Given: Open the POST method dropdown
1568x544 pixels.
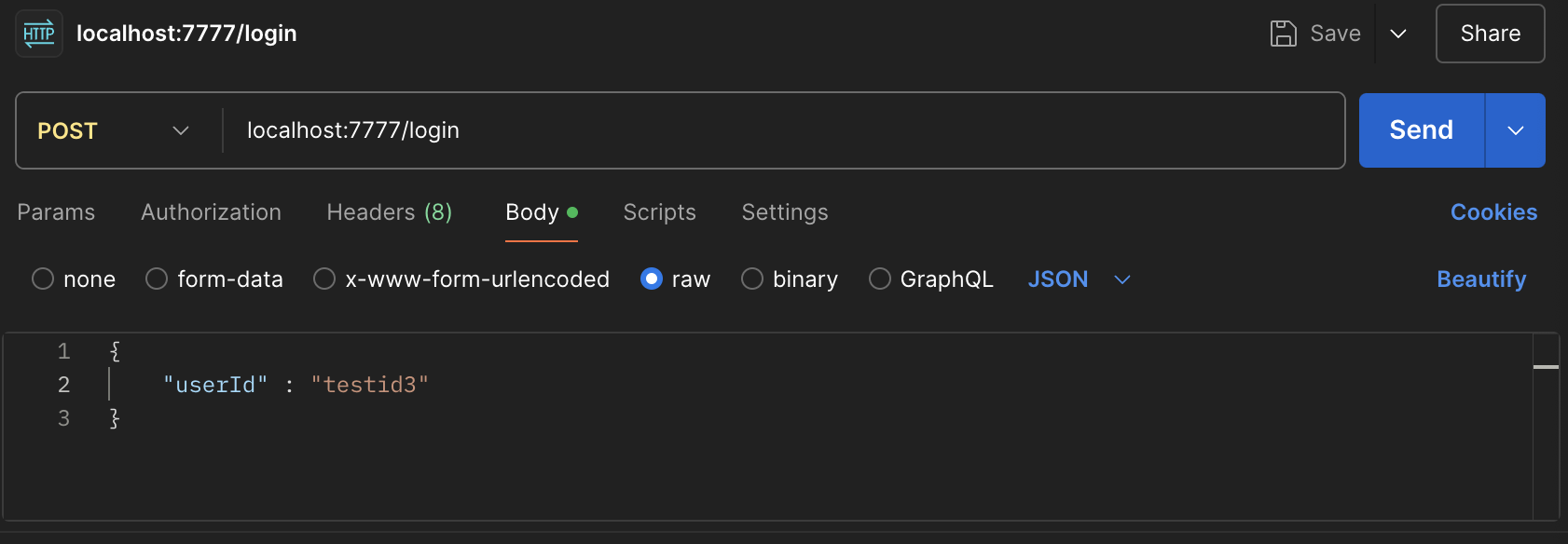Looking at the screenshot, I should [x=114, y=130].
